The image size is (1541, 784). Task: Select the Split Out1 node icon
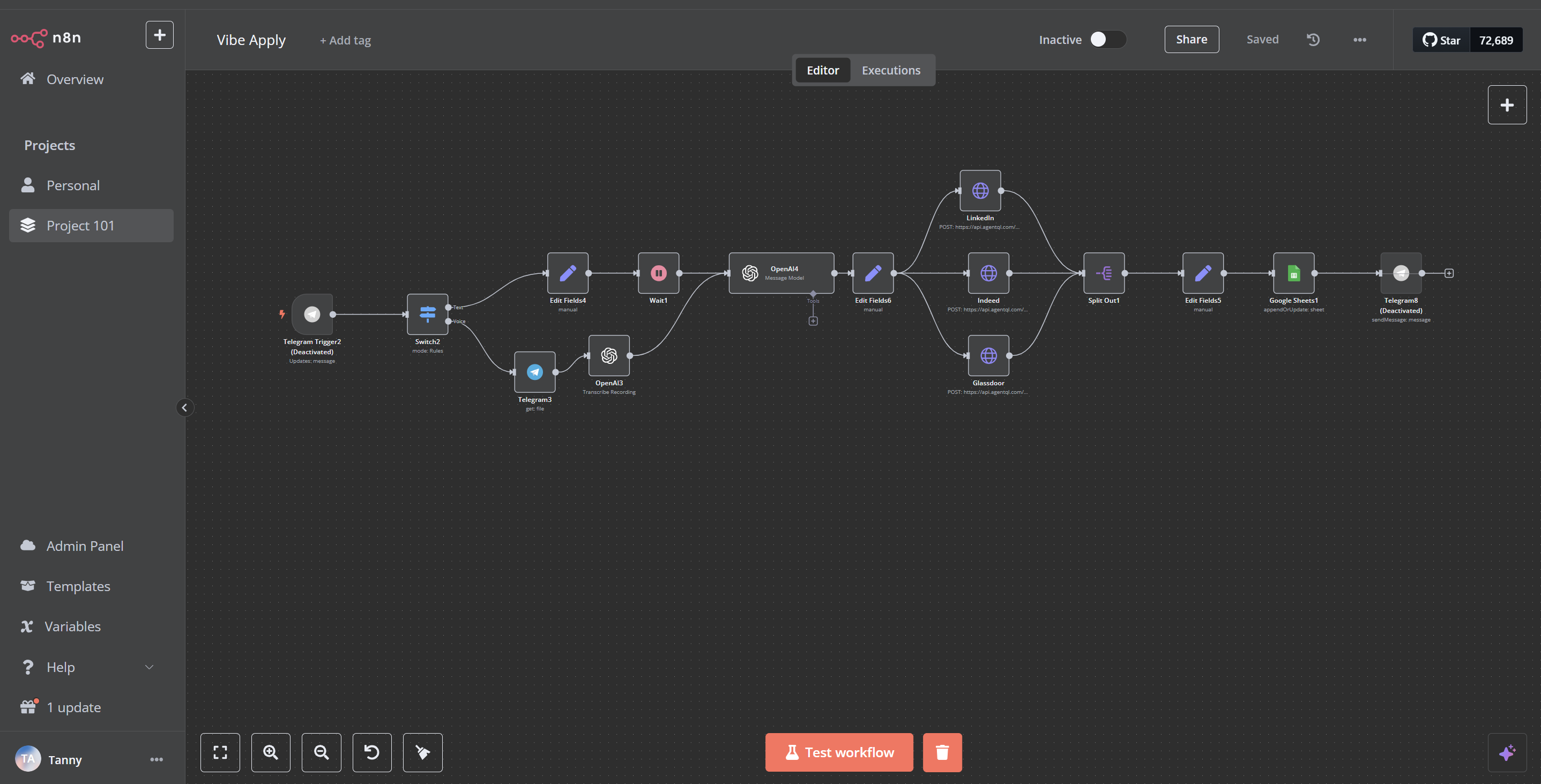[x=1104, y=273]
